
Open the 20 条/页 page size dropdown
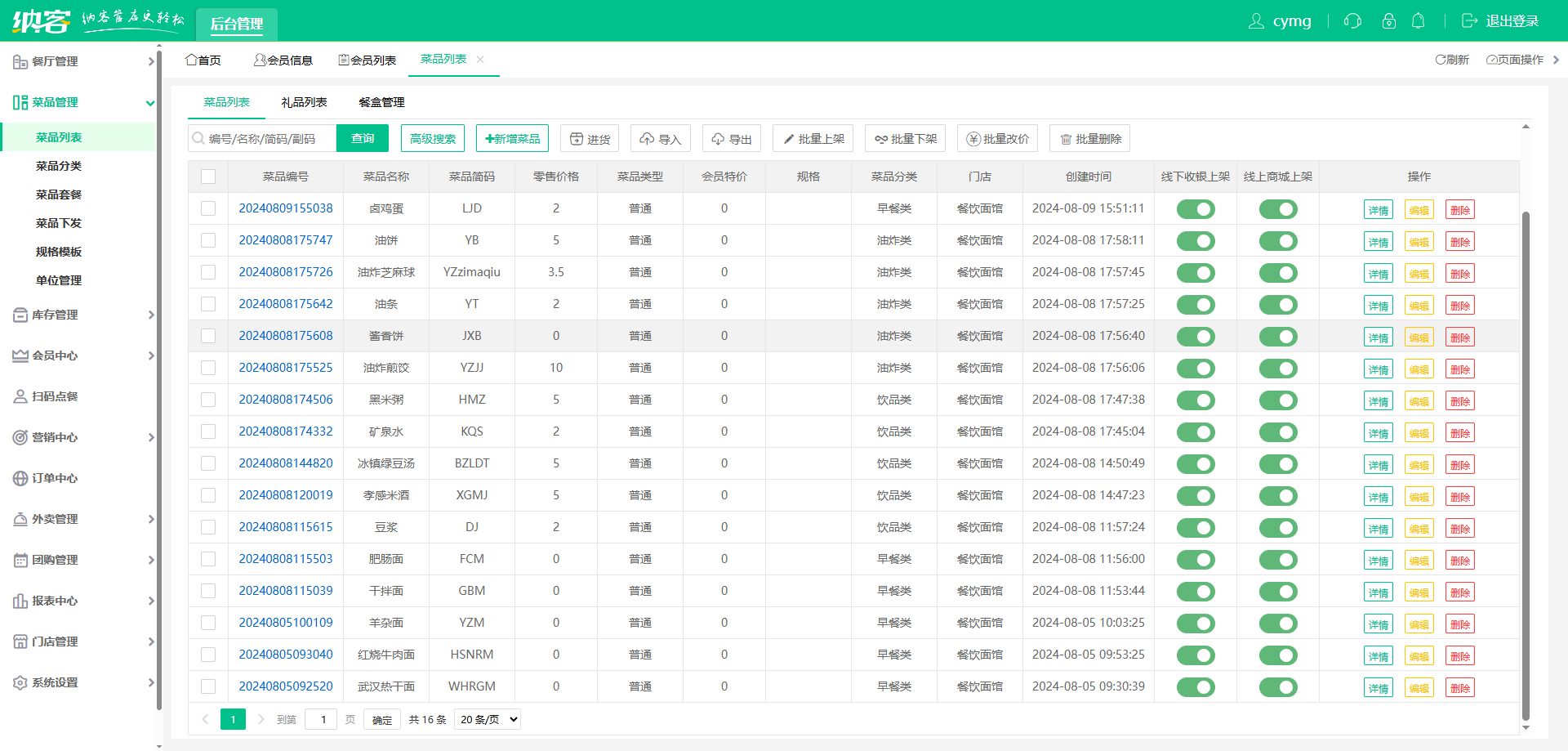click(x=488, y=719)
